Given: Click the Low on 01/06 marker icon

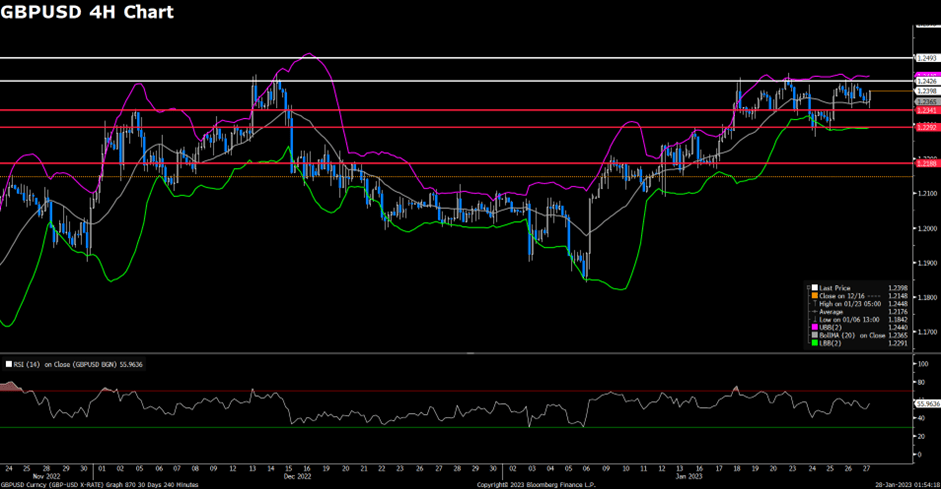Looking at the screenshot, I should (x=813, y=320).
